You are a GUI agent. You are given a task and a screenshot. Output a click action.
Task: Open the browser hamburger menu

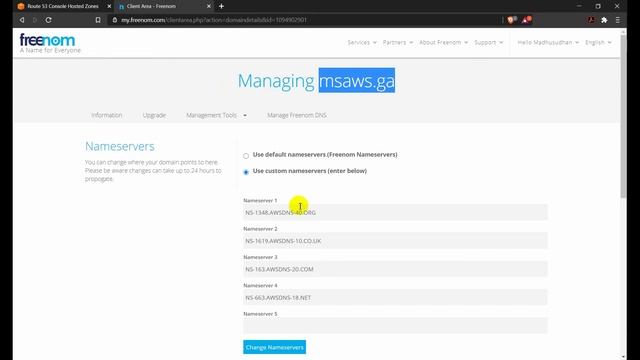coord(618,20)
